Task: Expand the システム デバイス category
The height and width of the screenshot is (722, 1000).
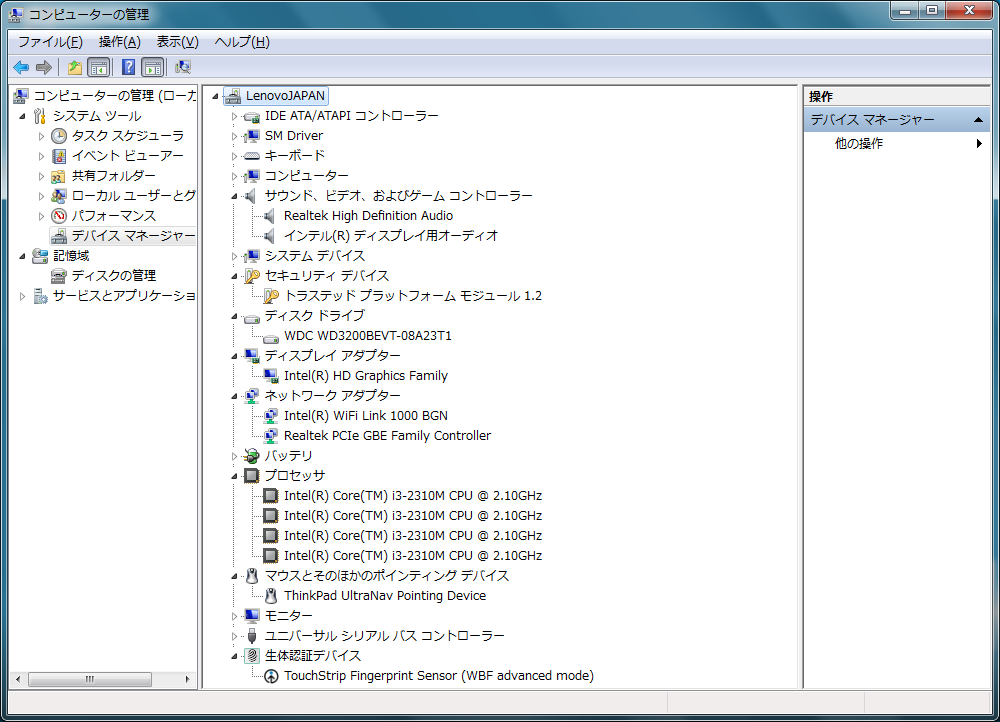Action: pyautogui.click(x=234, y=256)
